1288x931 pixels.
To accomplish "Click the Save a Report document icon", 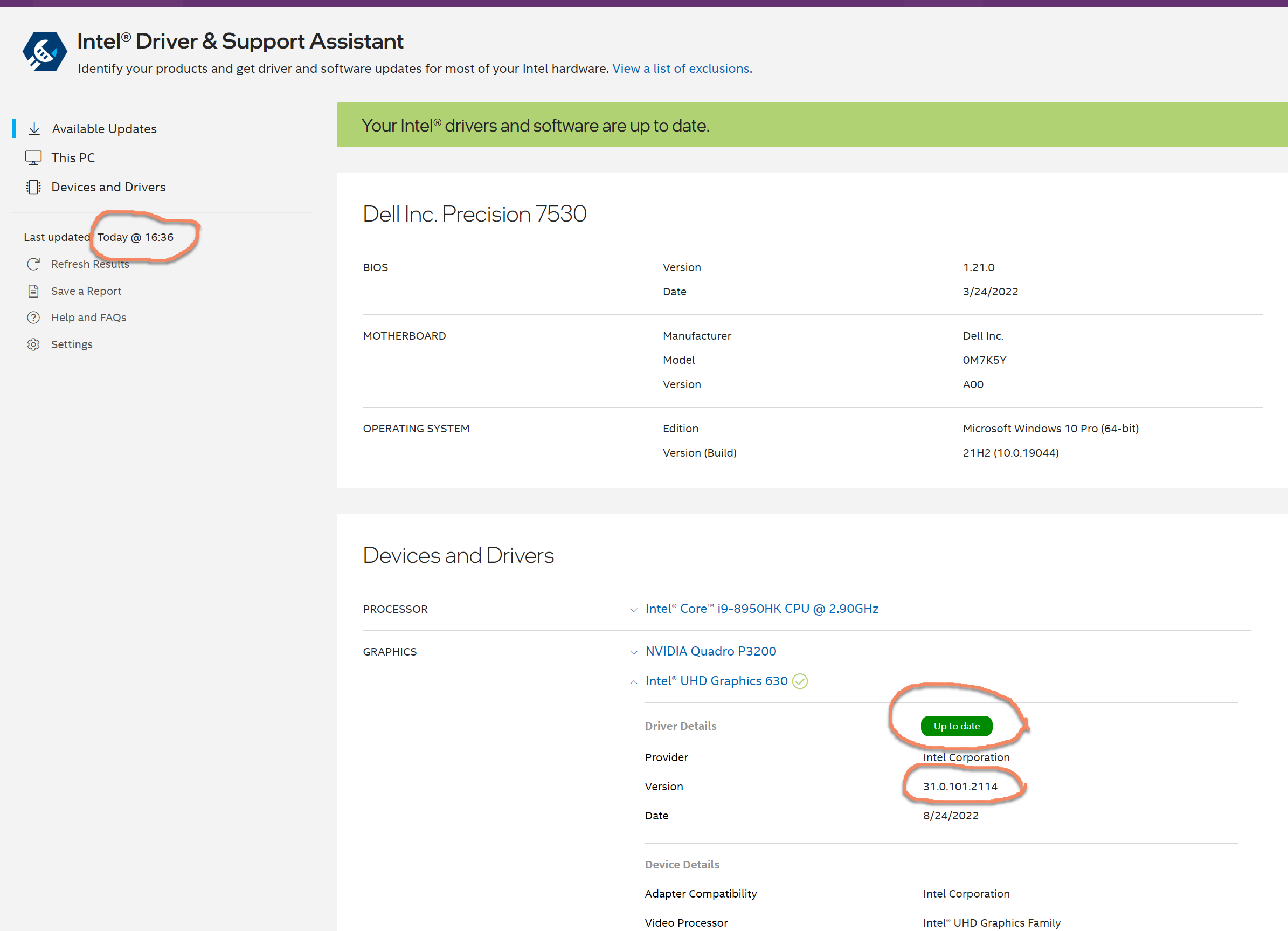I will click(33, 291).
